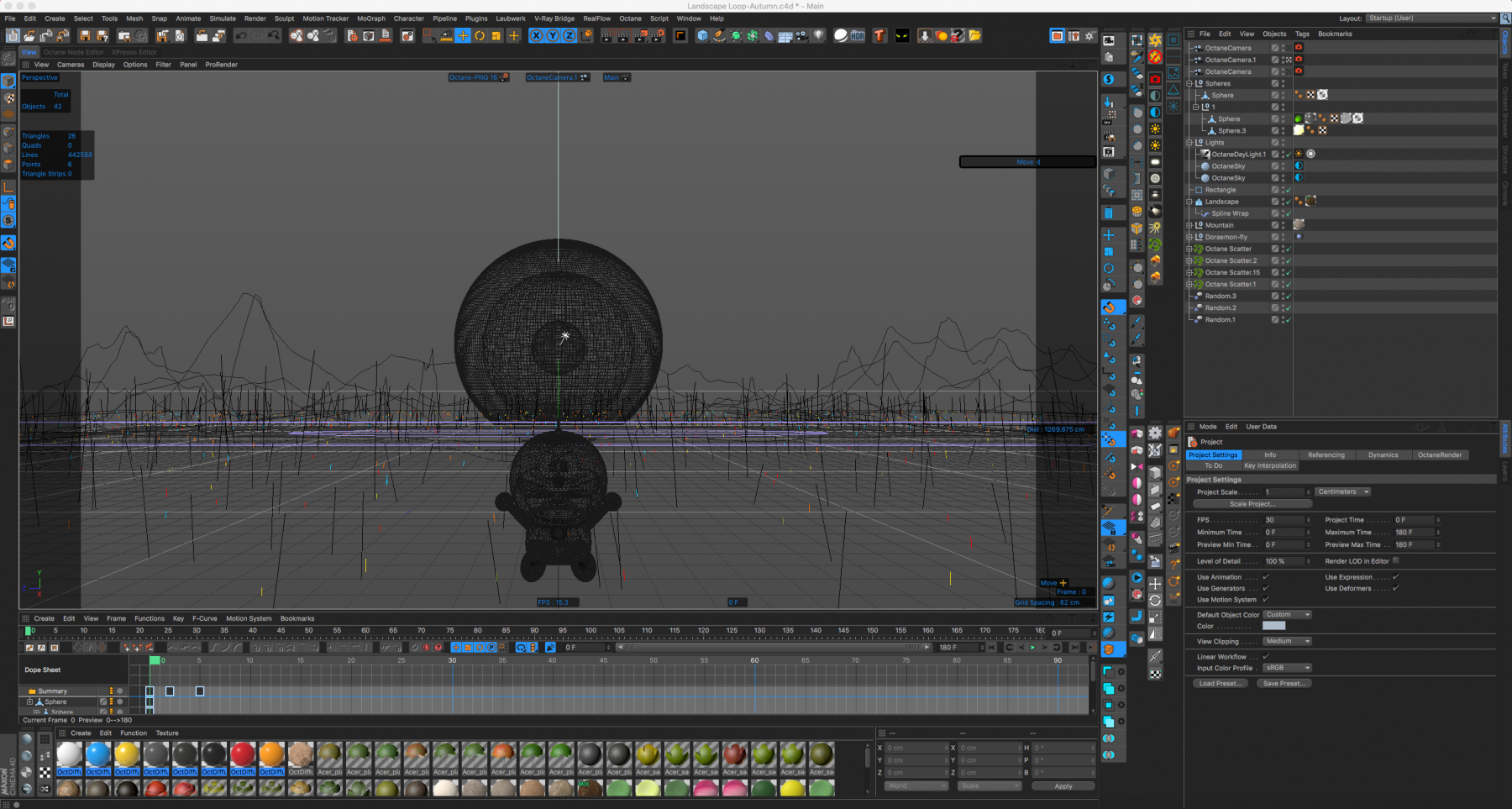Click the orange render tag on Octane-PNG 16
The width and height of the screenshot is (1512, 809).
505,77
